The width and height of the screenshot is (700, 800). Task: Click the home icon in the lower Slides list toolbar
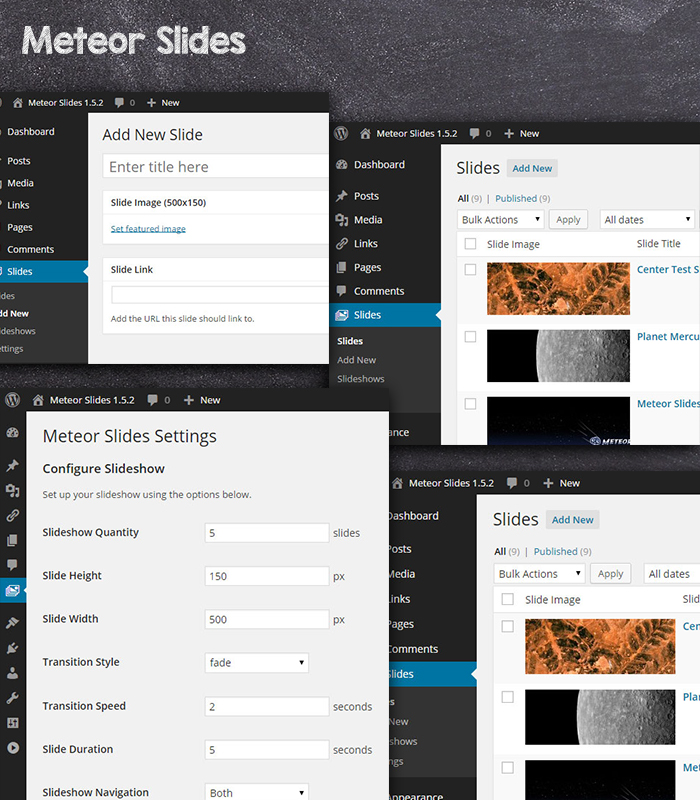[x=398, y=483]
